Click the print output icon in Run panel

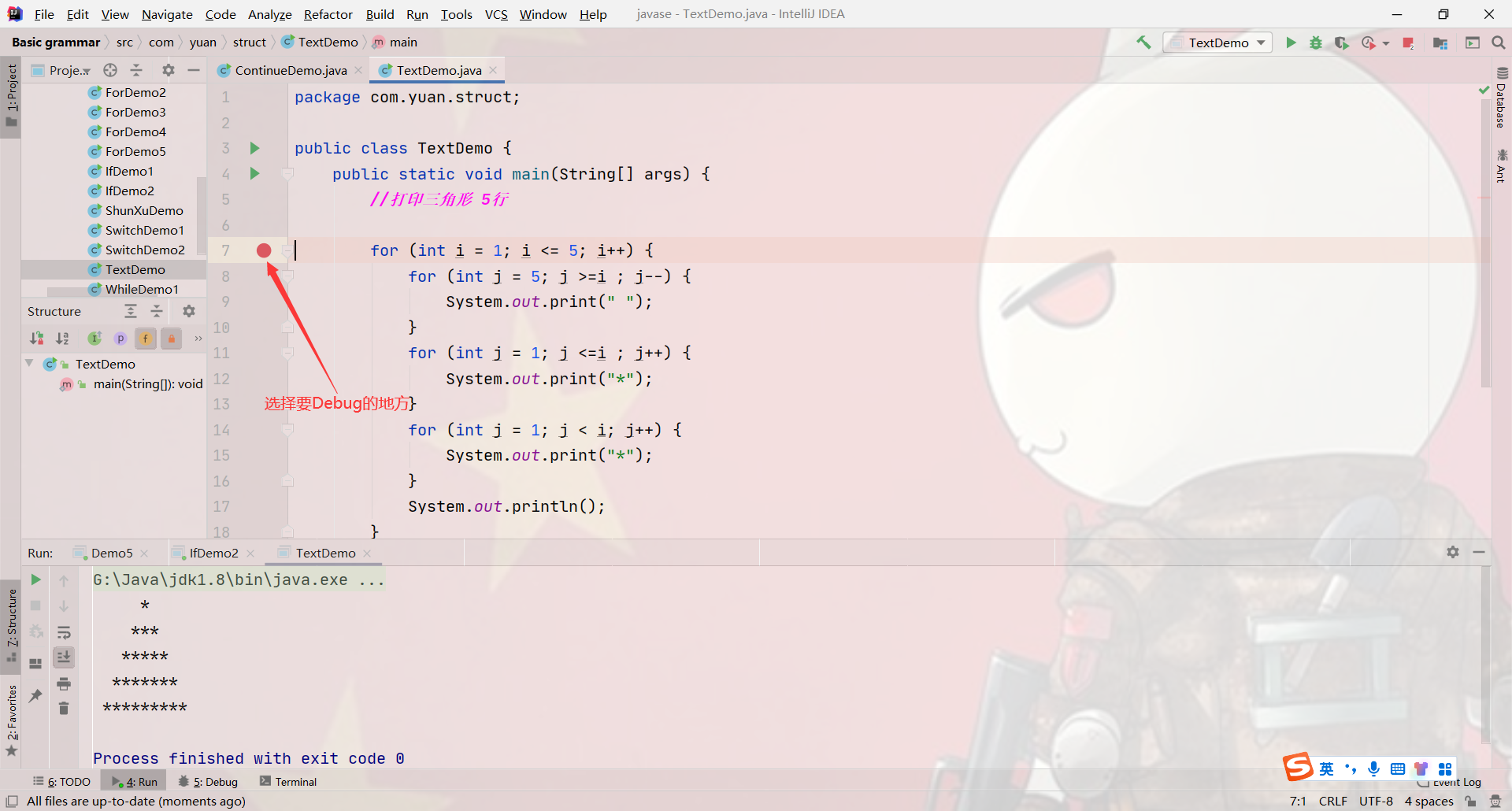point(64,683)
